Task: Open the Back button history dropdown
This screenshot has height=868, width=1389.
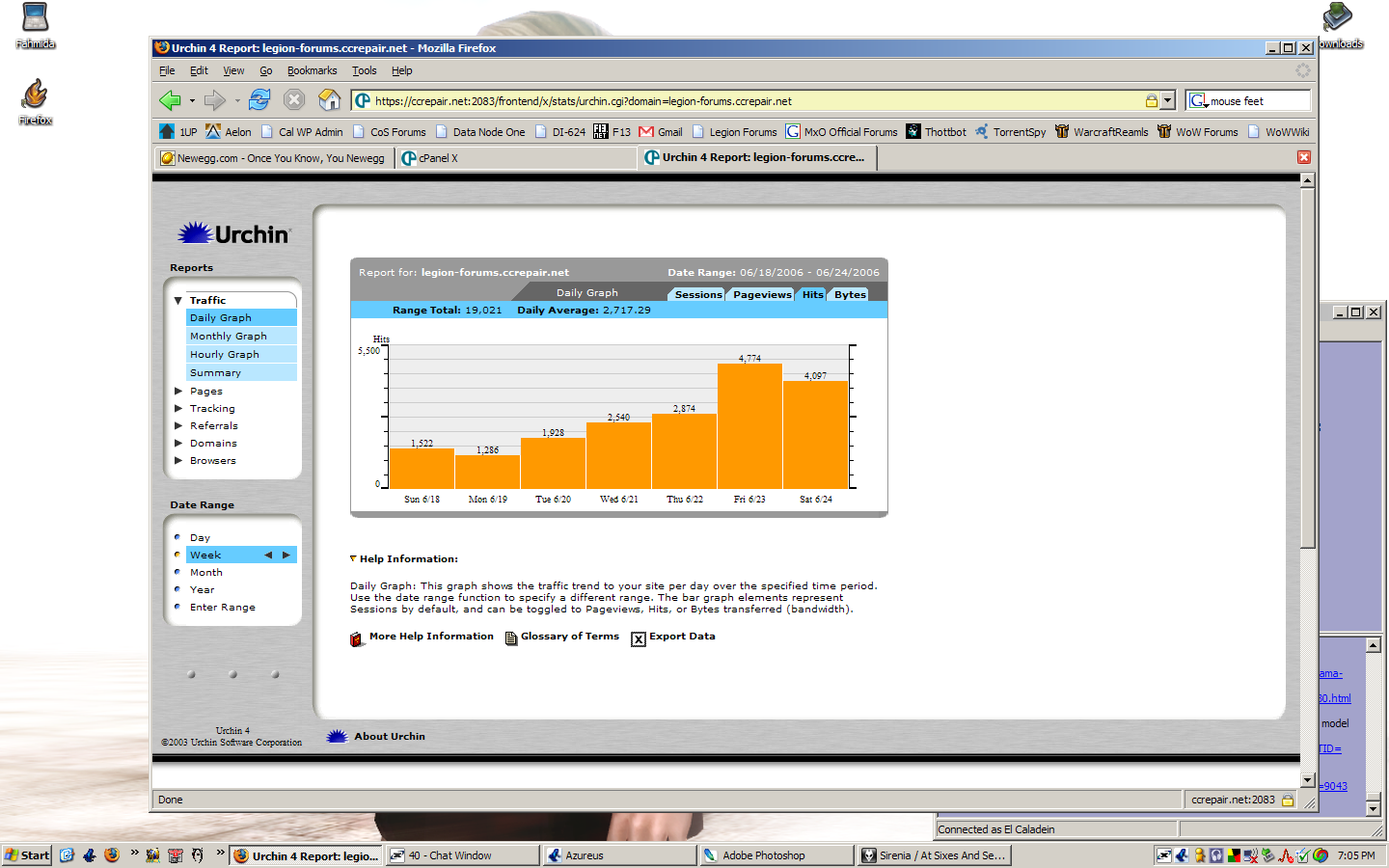Action: click(x=192, y=100)
